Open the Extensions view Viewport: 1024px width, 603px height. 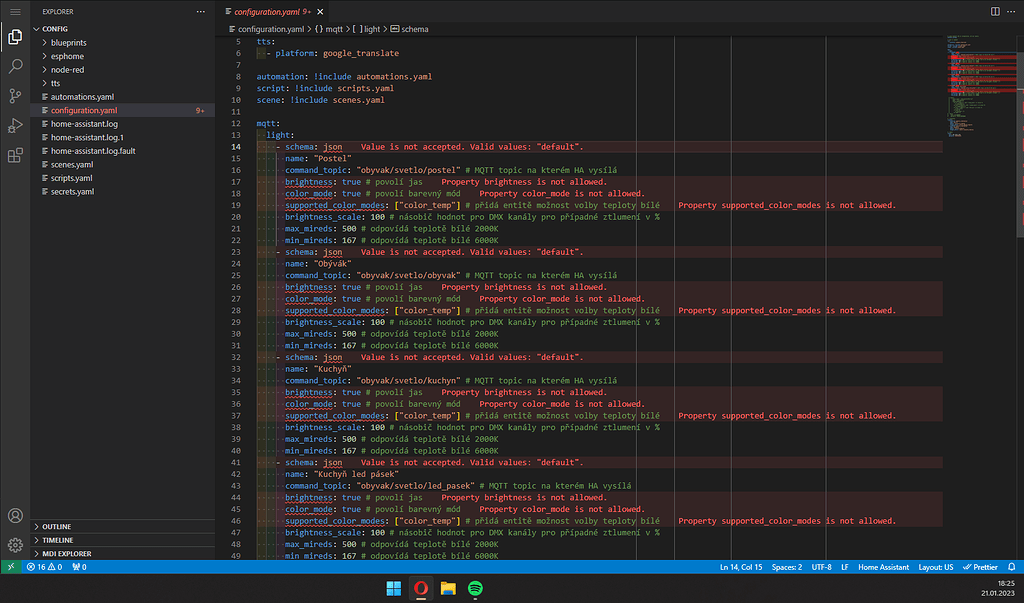[15, 155]
